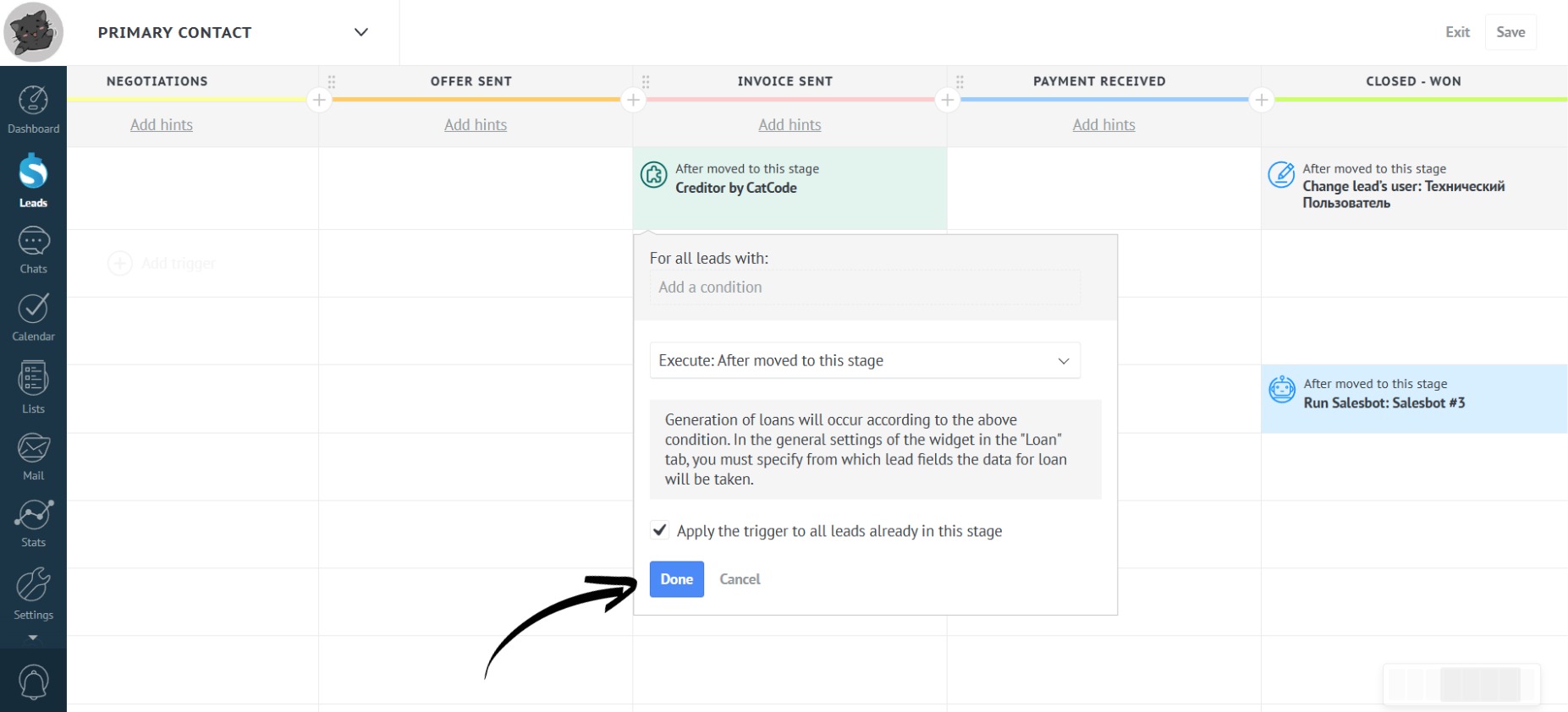Uncheck apply trigger to all leads
The width and height of the screenshot is (1568, 712).
click(x=660, y=530)
